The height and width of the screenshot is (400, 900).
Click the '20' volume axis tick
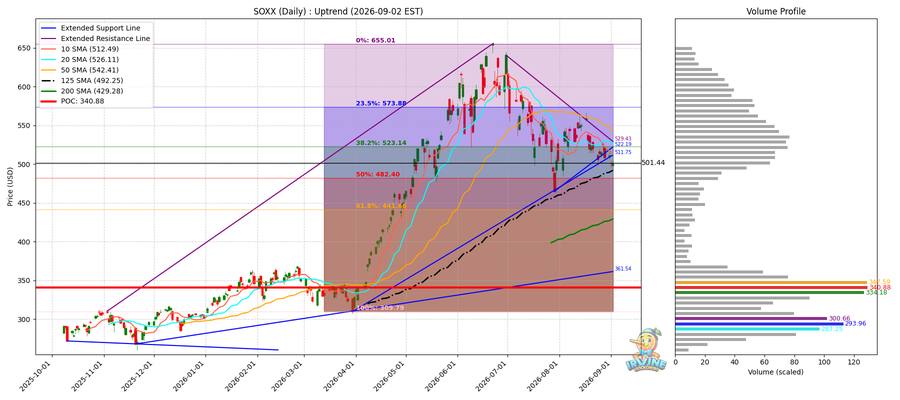[x=705, y=363]
